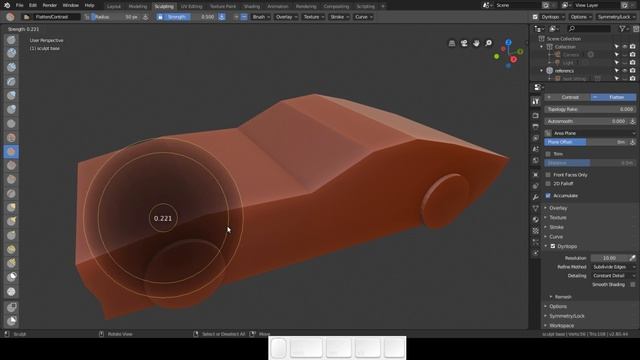Adjust the Plane Offset slider
This screenshot has width=640, height=360.
586,142
